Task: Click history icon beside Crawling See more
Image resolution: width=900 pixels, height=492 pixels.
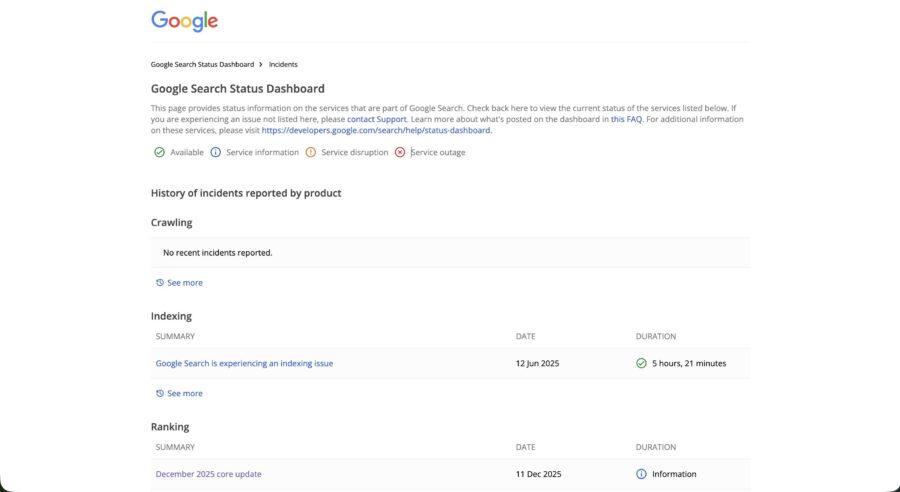Action: [160, 282]
